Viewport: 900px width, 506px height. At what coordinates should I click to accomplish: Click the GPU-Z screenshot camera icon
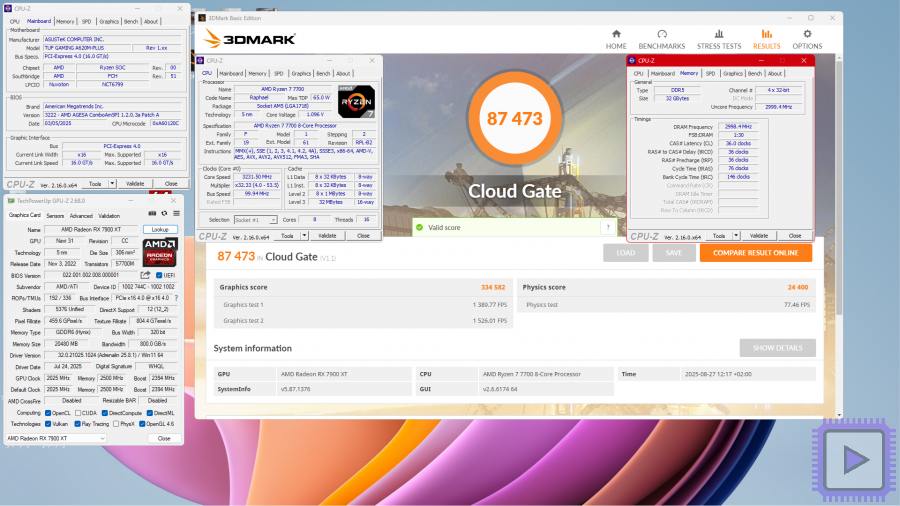152,214
